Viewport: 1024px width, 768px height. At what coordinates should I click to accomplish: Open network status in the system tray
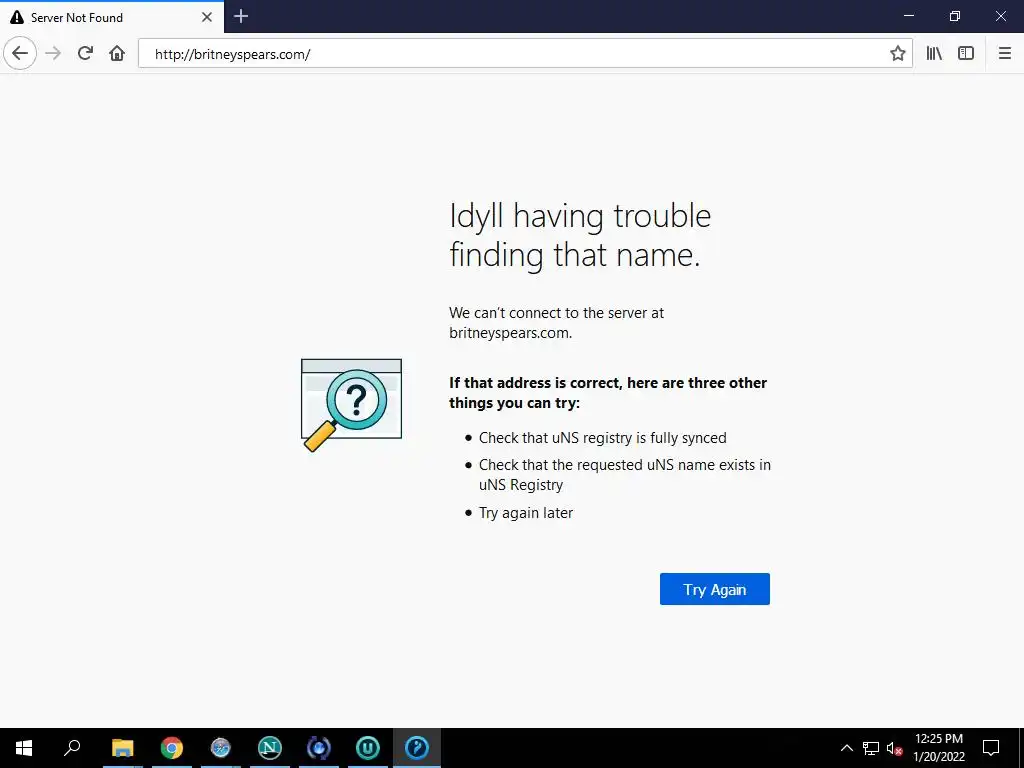coord(871,748)
